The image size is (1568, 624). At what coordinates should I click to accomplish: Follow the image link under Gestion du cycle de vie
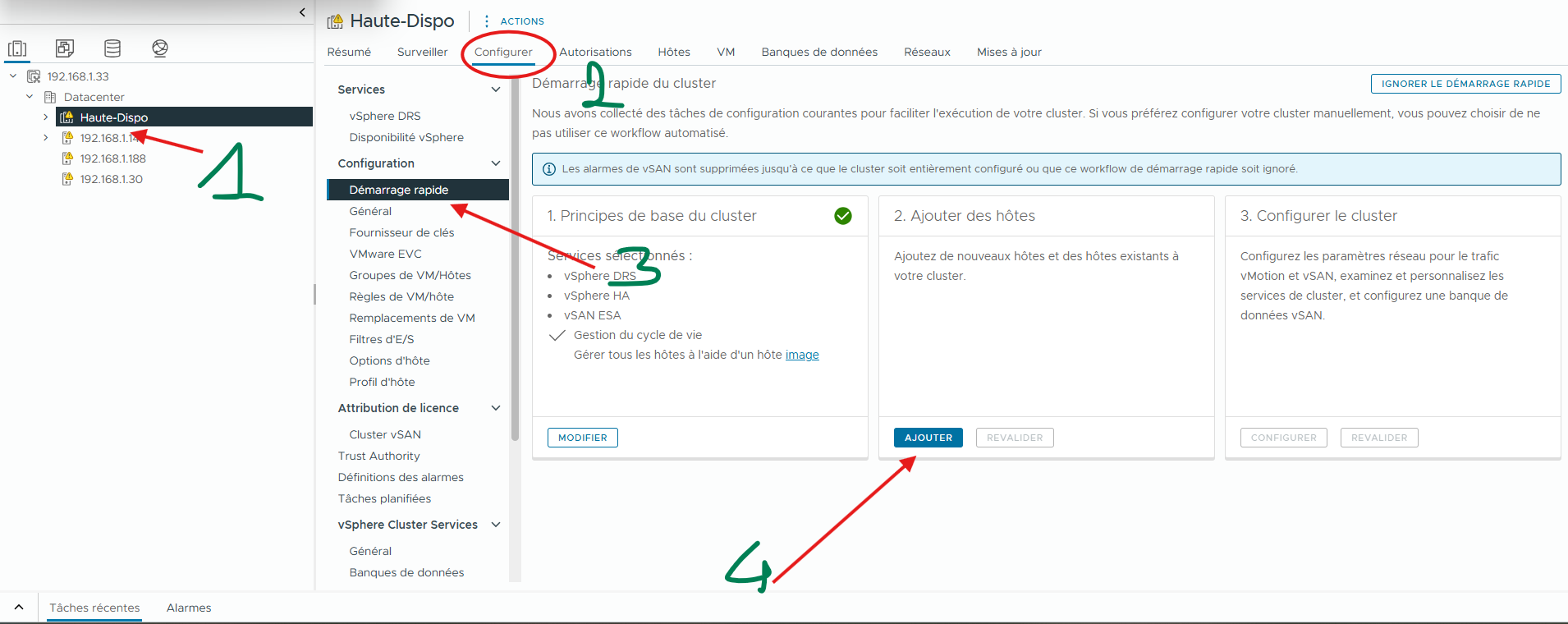tap(802, 355)
